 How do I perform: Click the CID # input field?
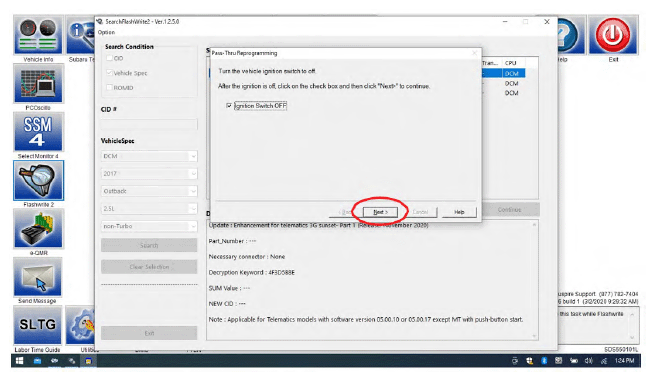pyautogui.click(x=149, y=124)
